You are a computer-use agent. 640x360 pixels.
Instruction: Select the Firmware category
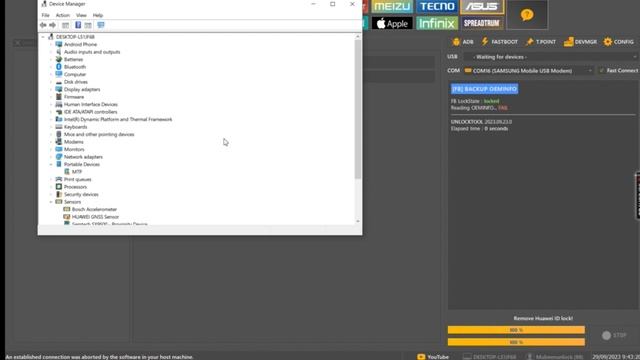73,97
